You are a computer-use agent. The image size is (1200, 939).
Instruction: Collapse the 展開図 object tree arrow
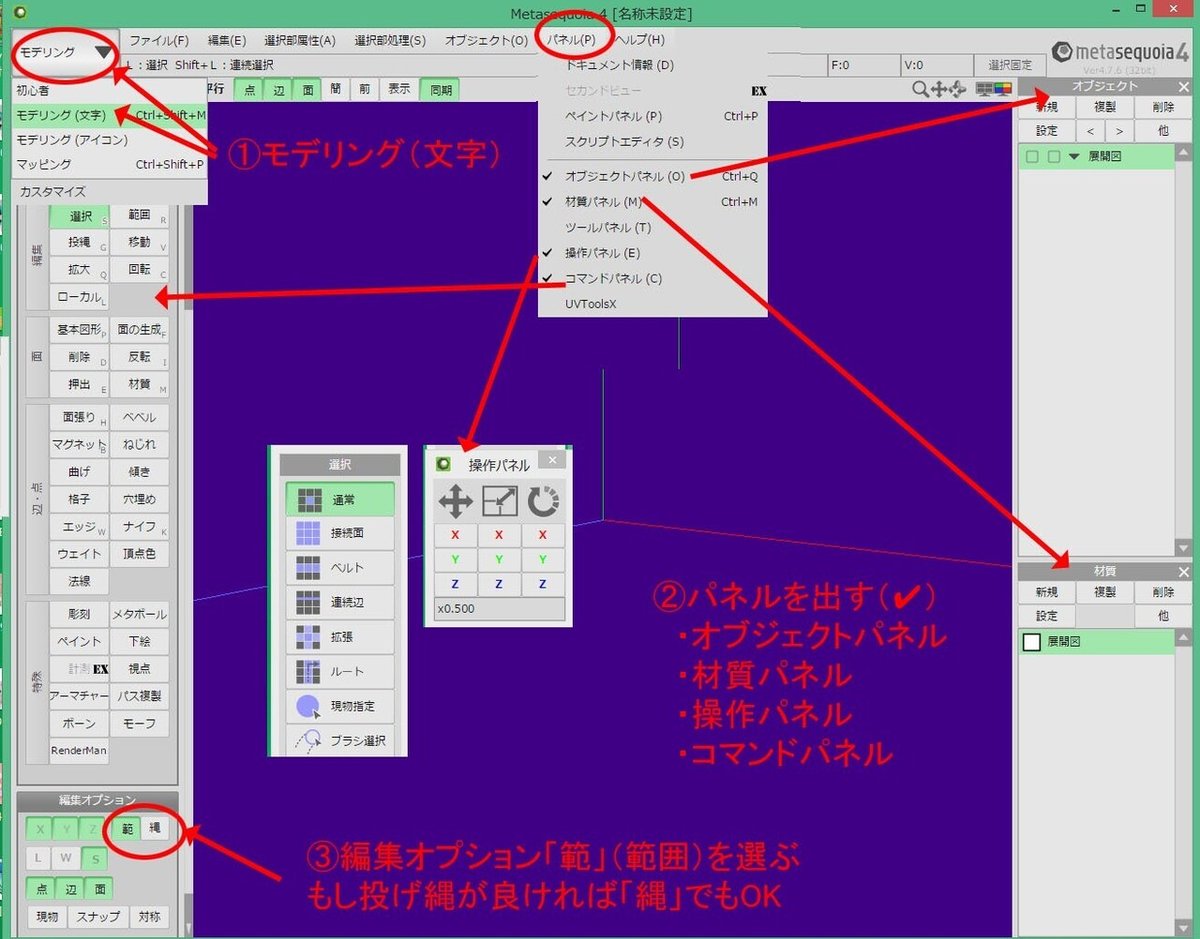pos(1074,156)
